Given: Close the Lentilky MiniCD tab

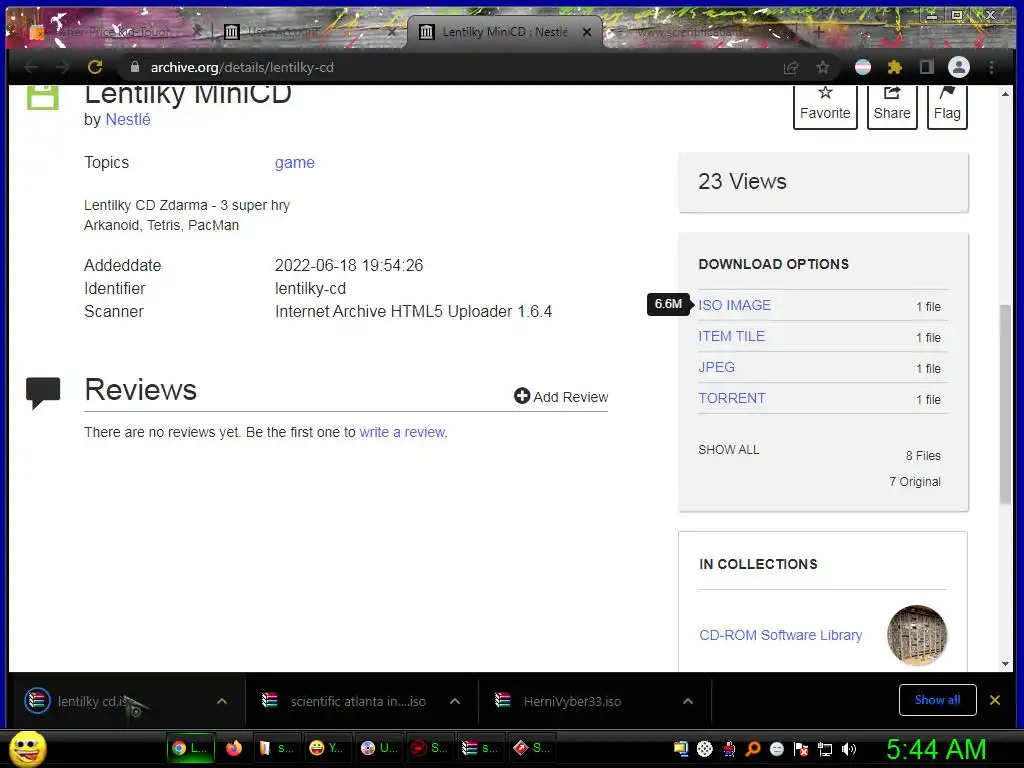Looking at the screenshot, I should (x=587, y=31).
